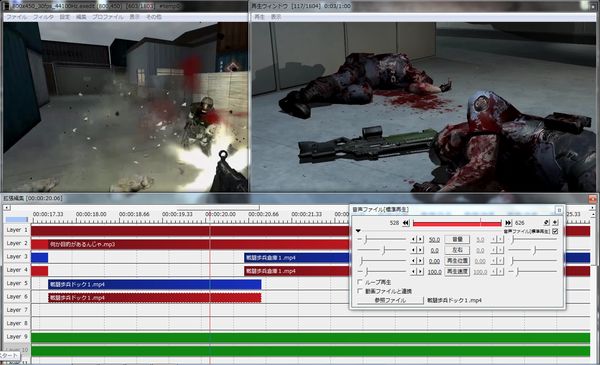This screenshot has height=365, width=600.
Task: Increase 再生速度 value with right stepper arrow
Action: 421,272
